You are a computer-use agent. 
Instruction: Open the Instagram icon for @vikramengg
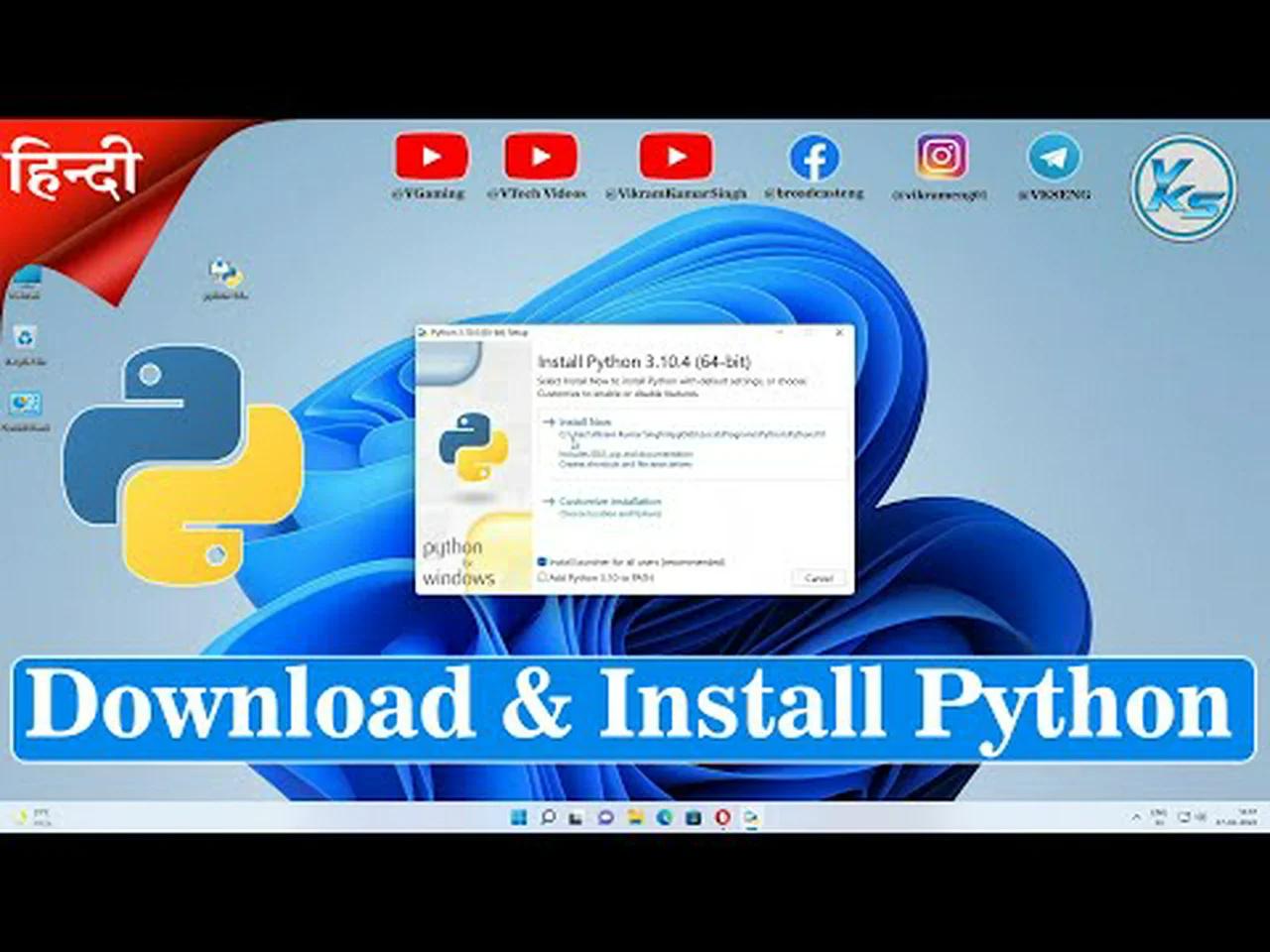pyautogui.click(x=940, y=159)
